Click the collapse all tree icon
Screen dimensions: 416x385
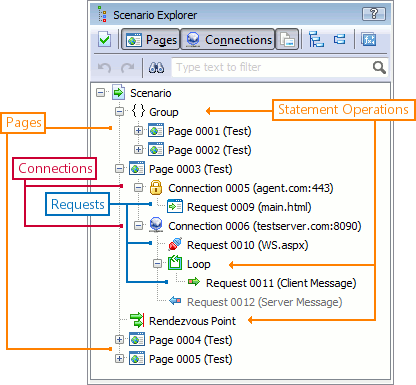pyautogui.click(x=340, y=39)
